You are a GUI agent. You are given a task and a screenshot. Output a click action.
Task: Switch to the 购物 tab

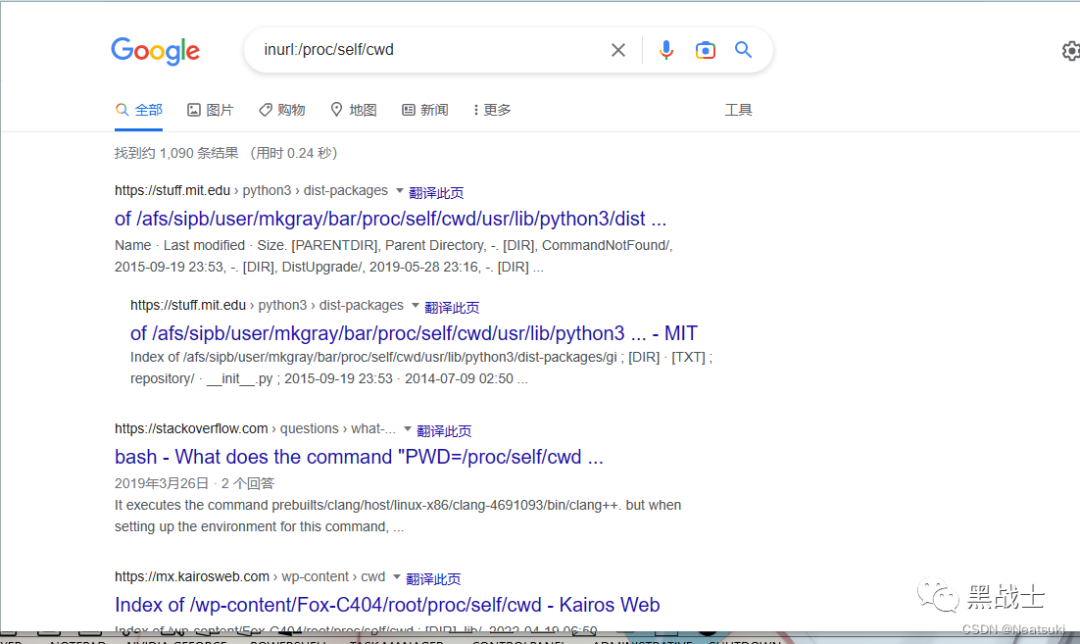tap(282, 110)
